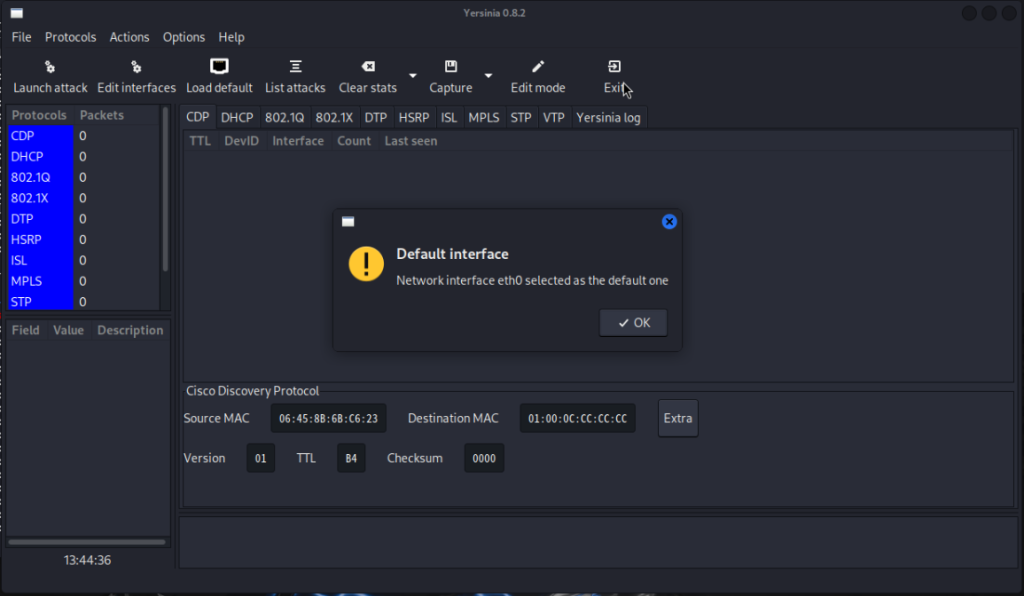Click the Clear stats toolbar icon
The height and width of the screenshot is (596, 1024).
368,67
